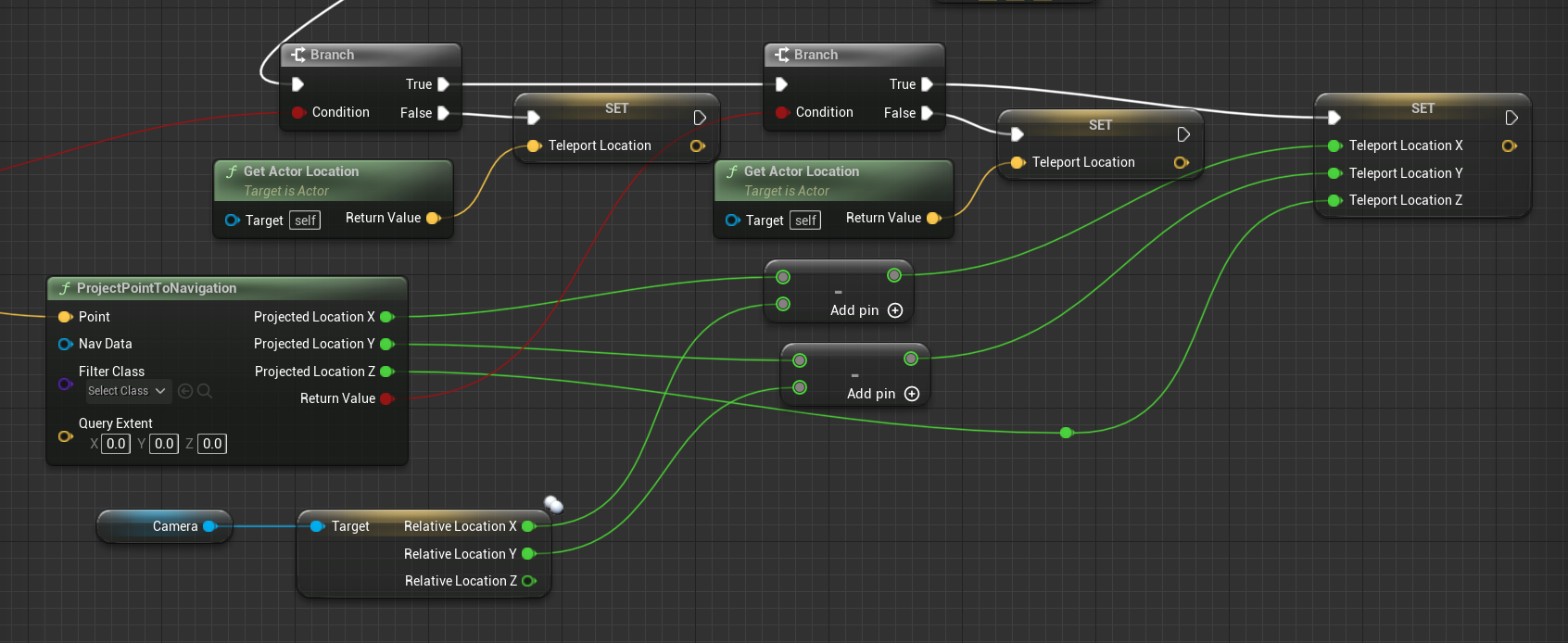Click the first Branch node's False execution pin
The width and height of the screenshot is (1568, 643).
(444, 113)
